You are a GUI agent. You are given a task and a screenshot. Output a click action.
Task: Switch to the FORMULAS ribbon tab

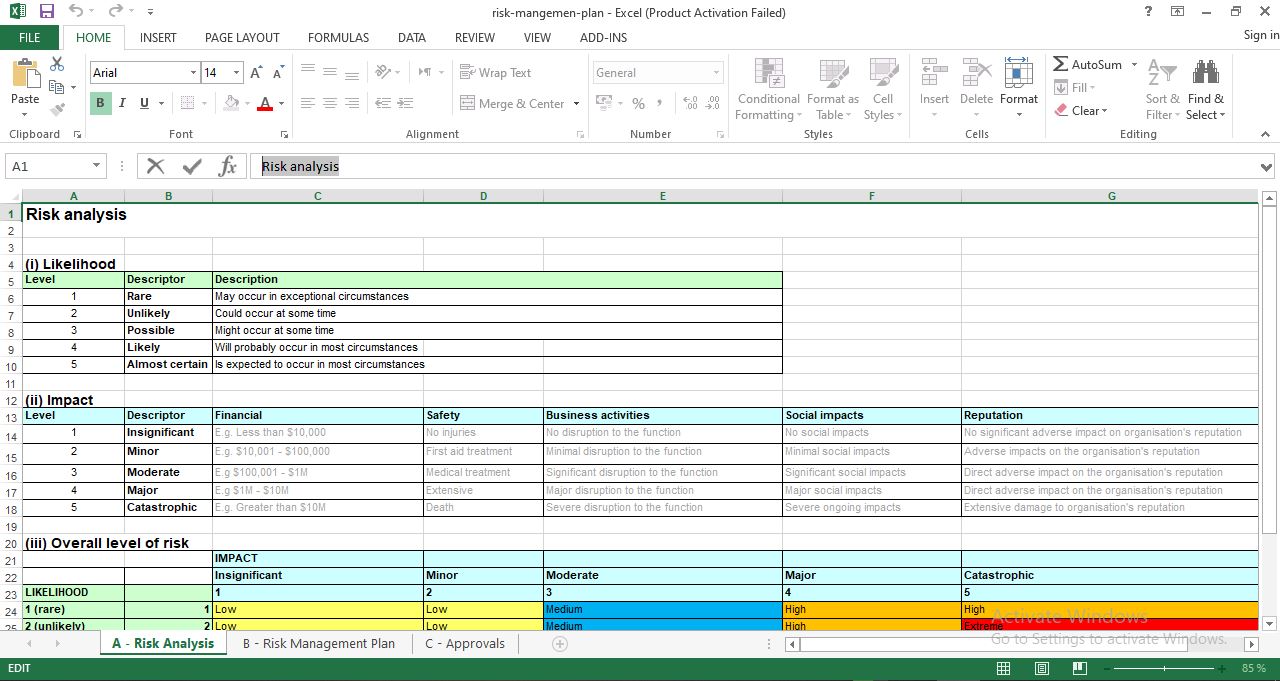[338, 38]
